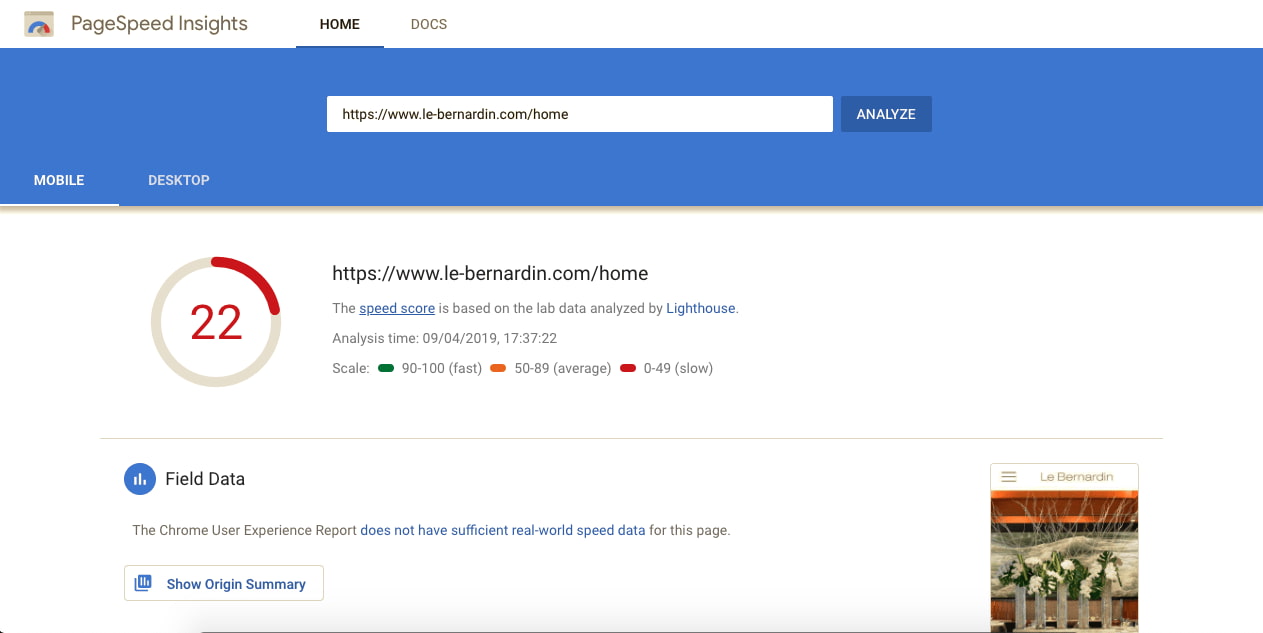Click the Show Origin Summary button
The image size is (1263, 633).
pos(223,582)
